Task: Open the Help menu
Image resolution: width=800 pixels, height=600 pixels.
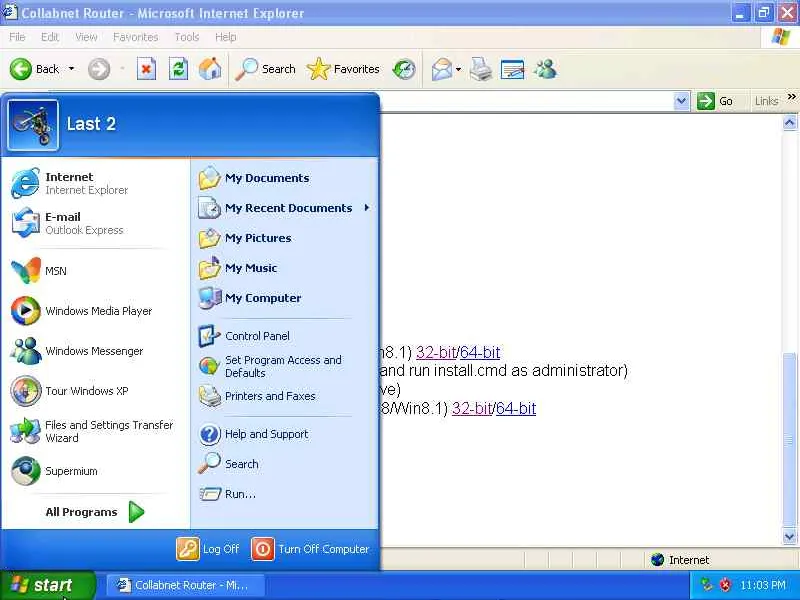Action: (226, 37)
